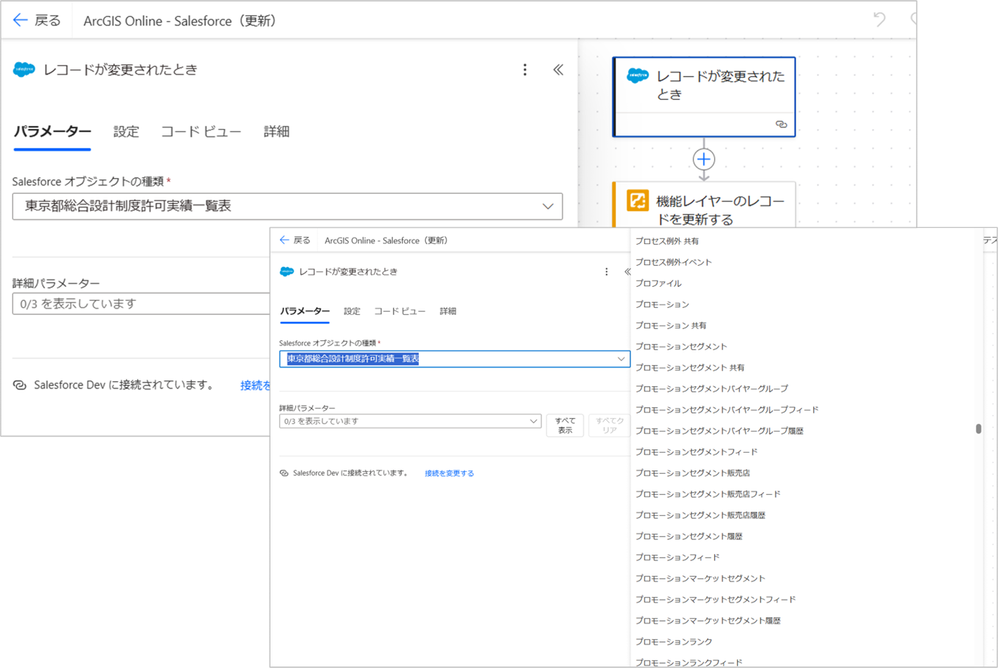This screenshot has width=998, height=668.
Task: Choose プロモーションマーケットセグメント履歴 option
Action: click(x=708, y=620)
